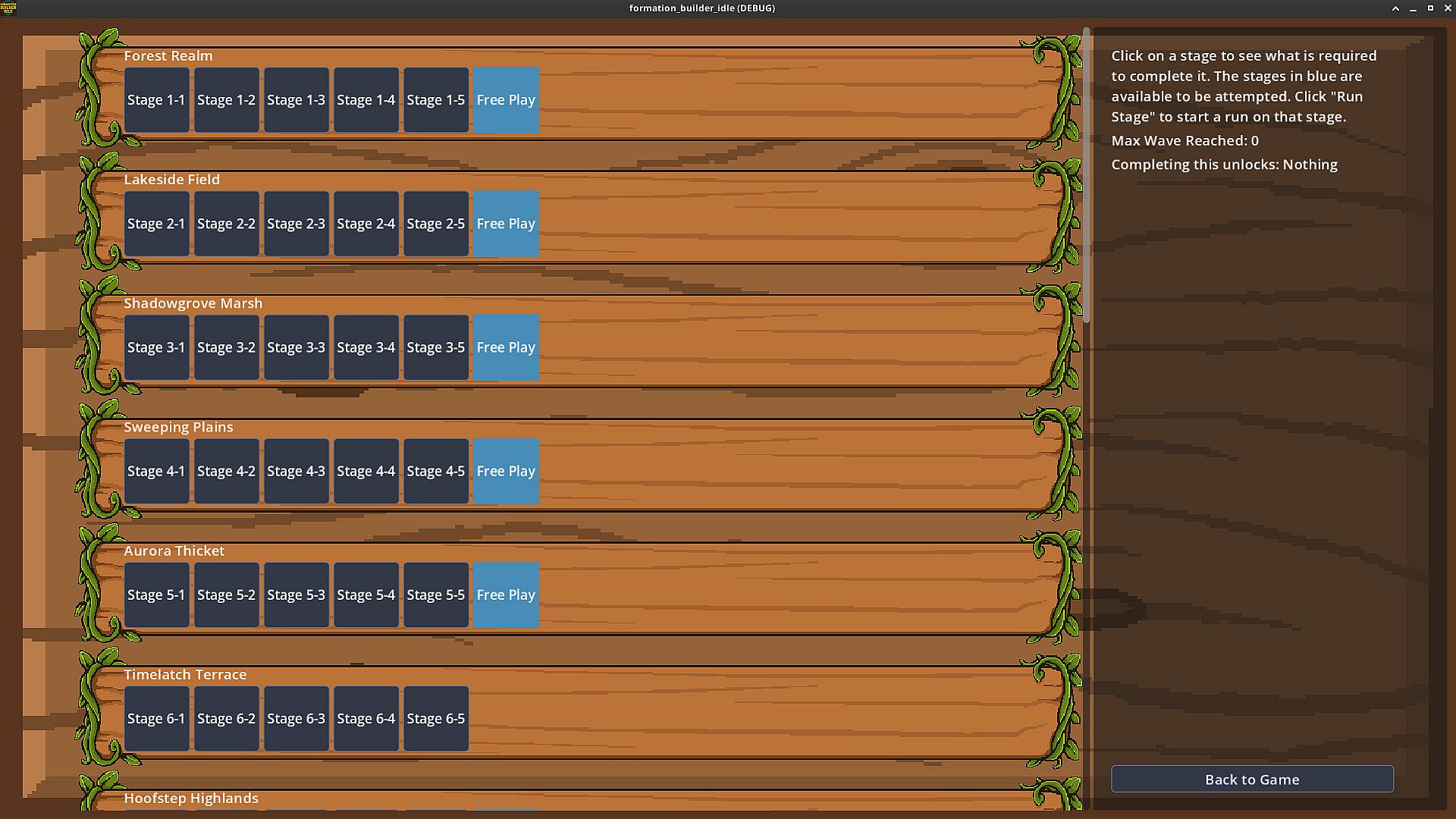Click the Hoofstep Highlands realm heading
The height and width of the screenshot is (819, 1456).
[x=191, y=798]
